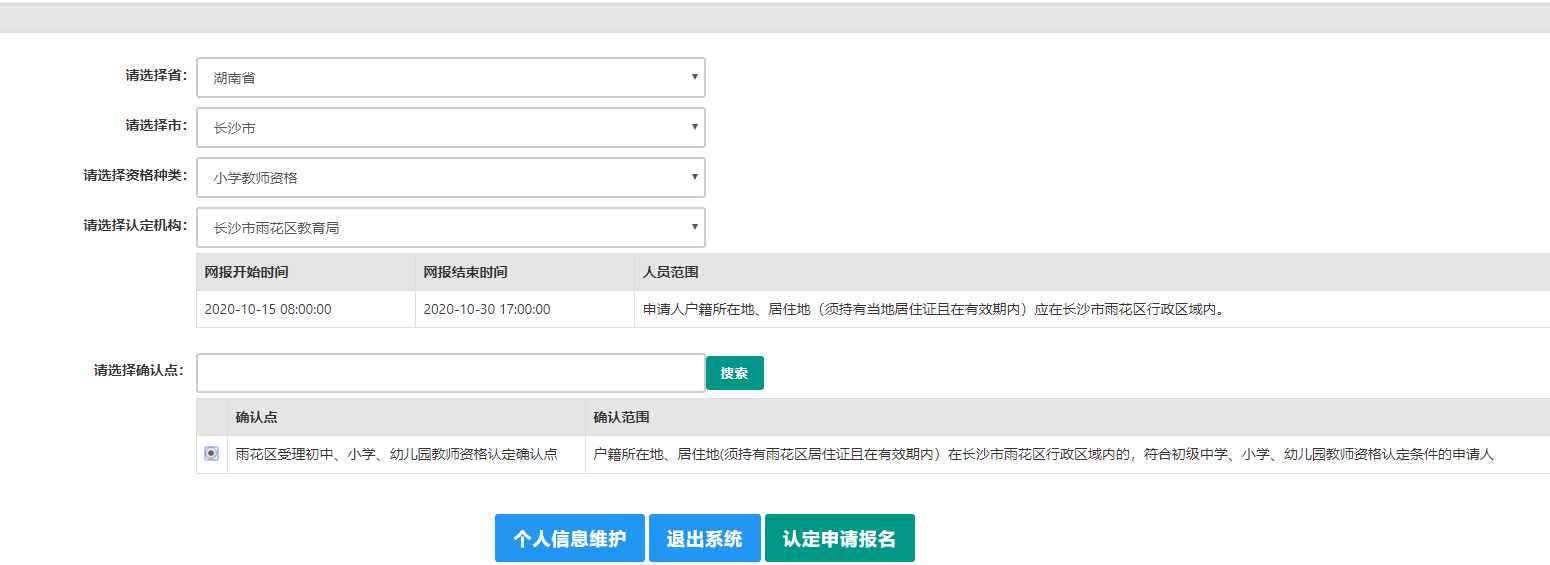Click the 申请人户籍所在地 personnel scope description
Screen dimensions: 1550x565
933,309
